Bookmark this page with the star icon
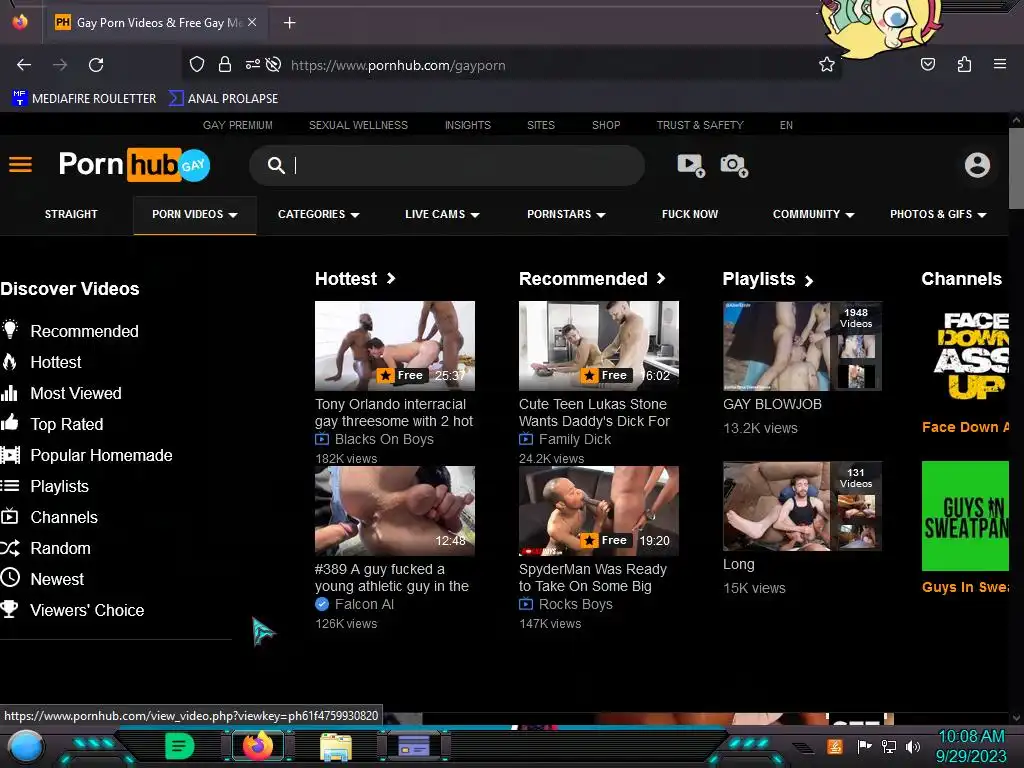1024x768 pixels. tap(827, 65)
